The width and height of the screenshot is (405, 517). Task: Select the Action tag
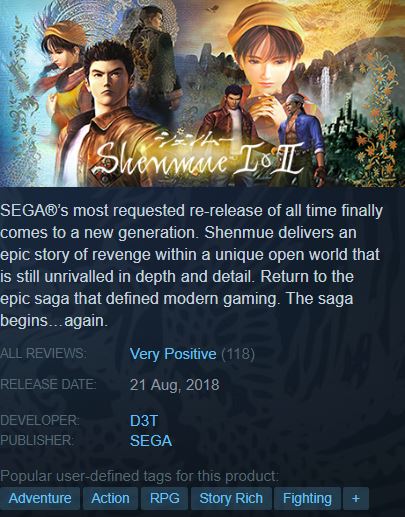[110, 498]
